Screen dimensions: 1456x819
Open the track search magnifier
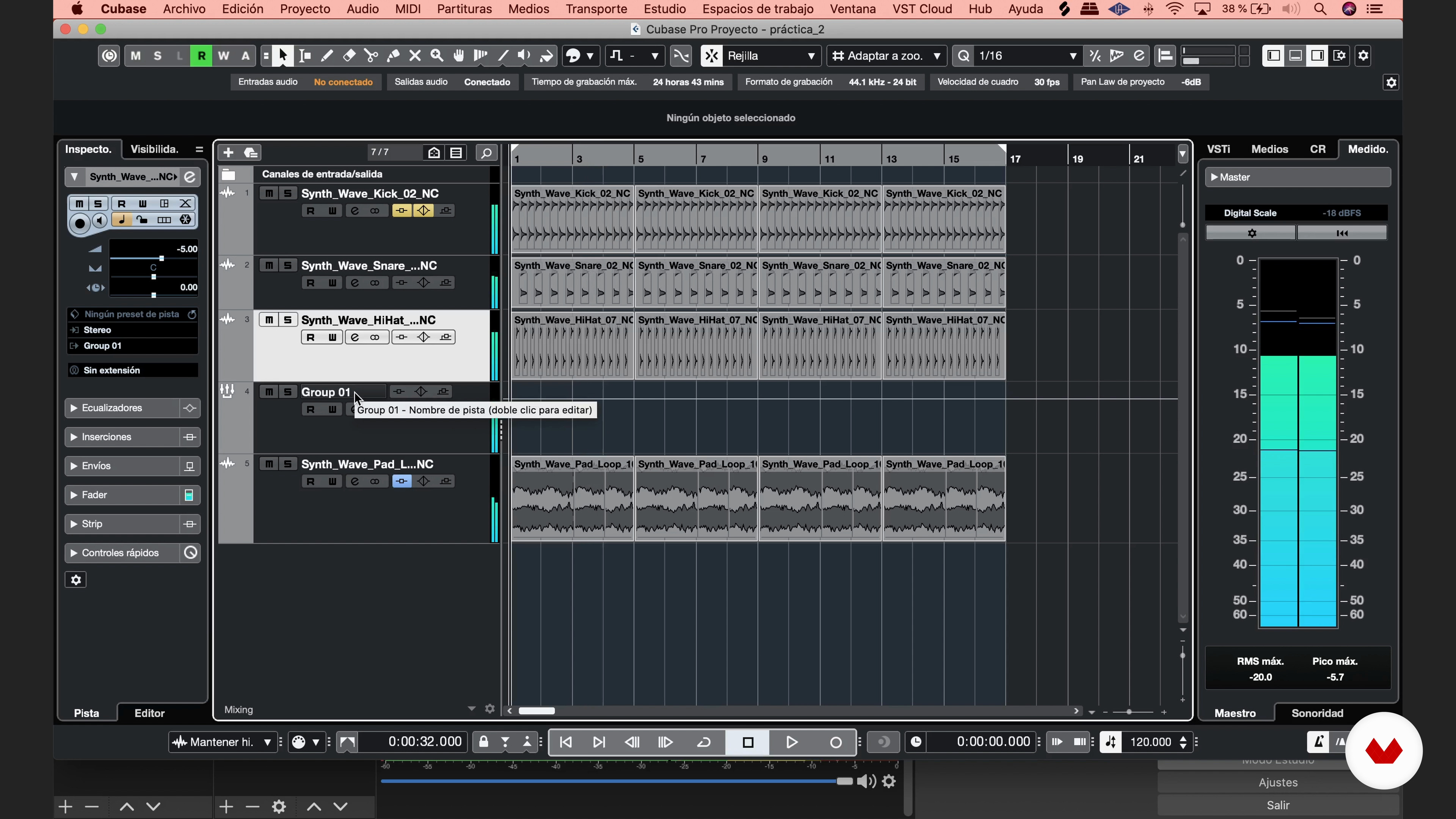pyautogui.click(x=486, y=152)
